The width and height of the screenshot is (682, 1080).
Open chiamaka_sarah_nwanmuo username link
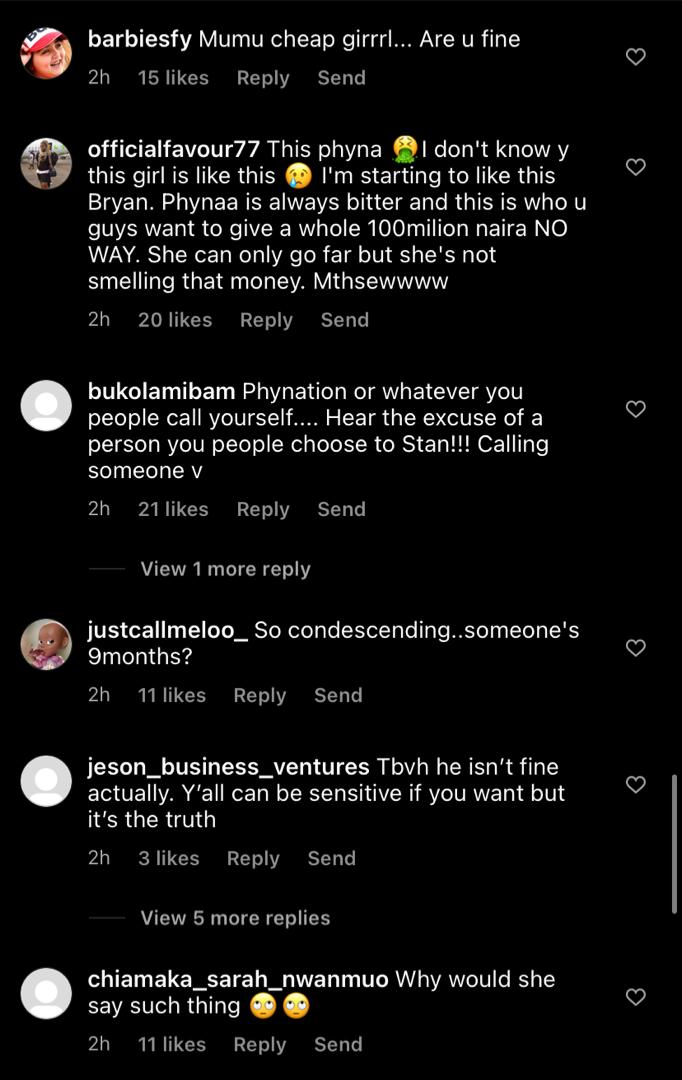coord(238,979)
